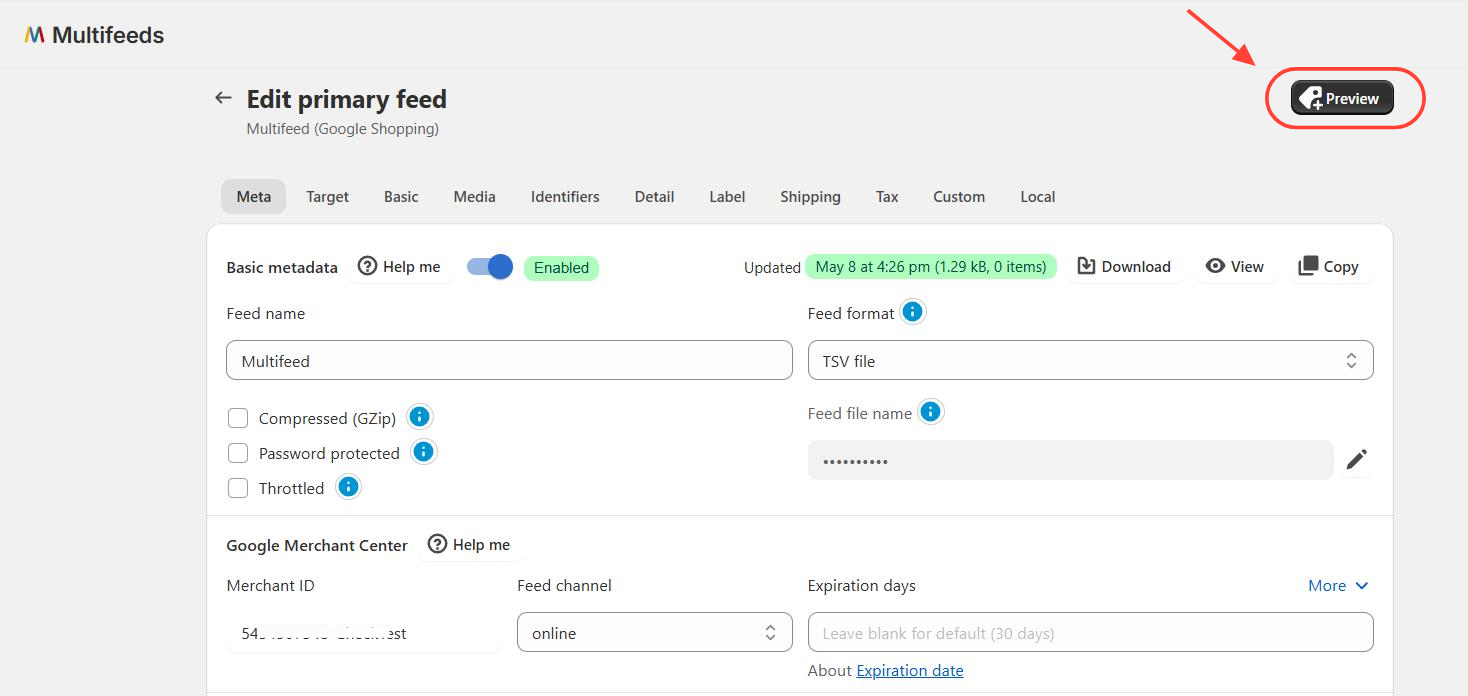1468x696 pixels.
Task: Open the Feed format dropdown
Action: [1090, 360]
